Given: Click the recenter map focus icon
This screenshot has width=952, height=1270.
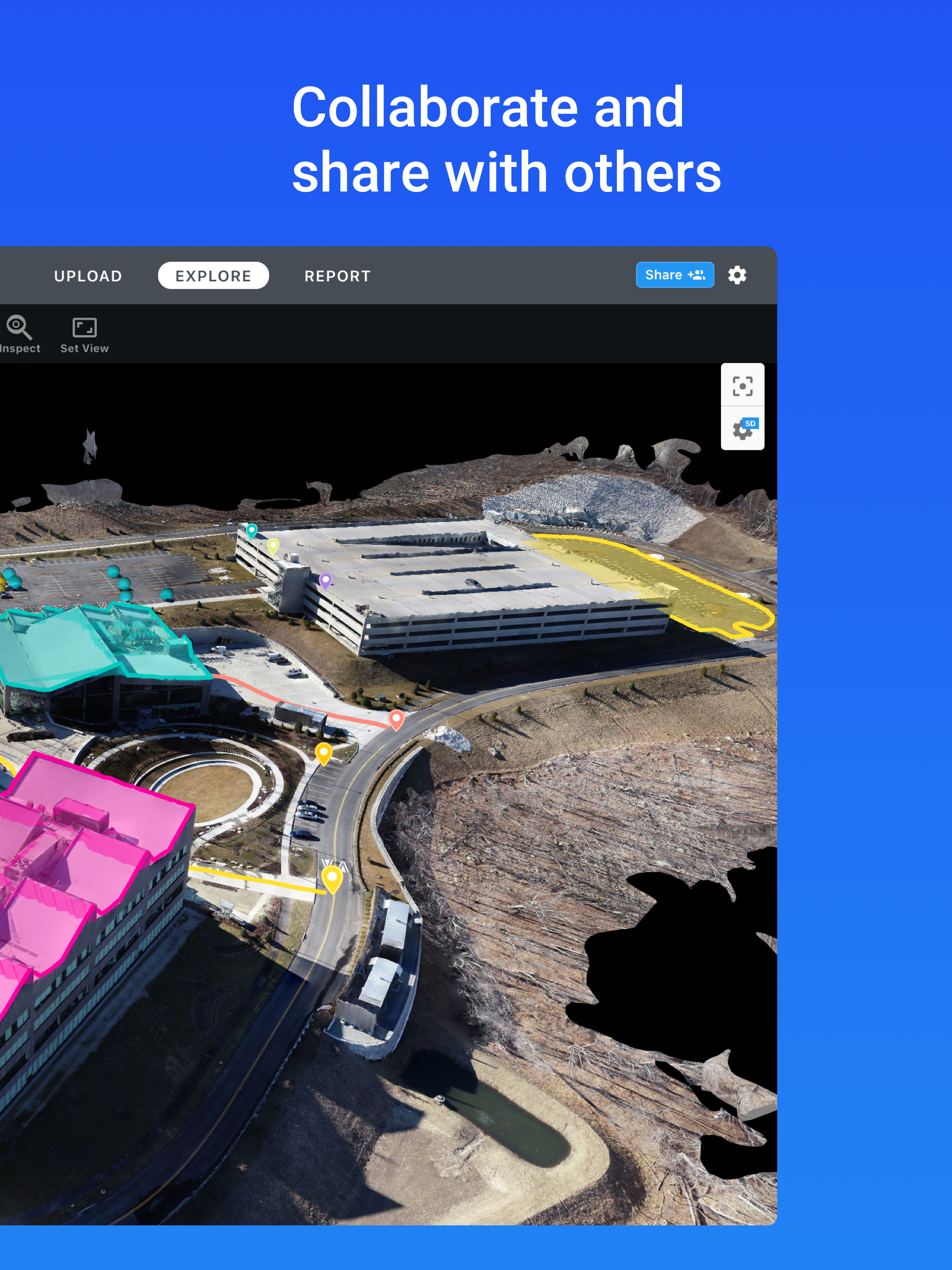Looking at the screenshot, I should coord(742,386).
